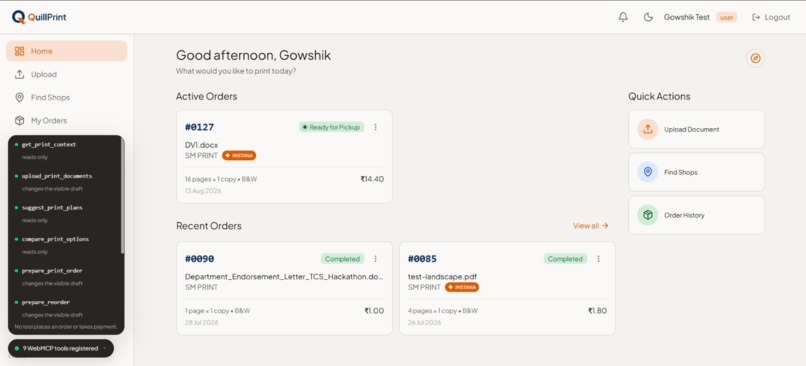Click the Find Shops quick action
This screenshot has width=806, height=366.
point(697,172)
